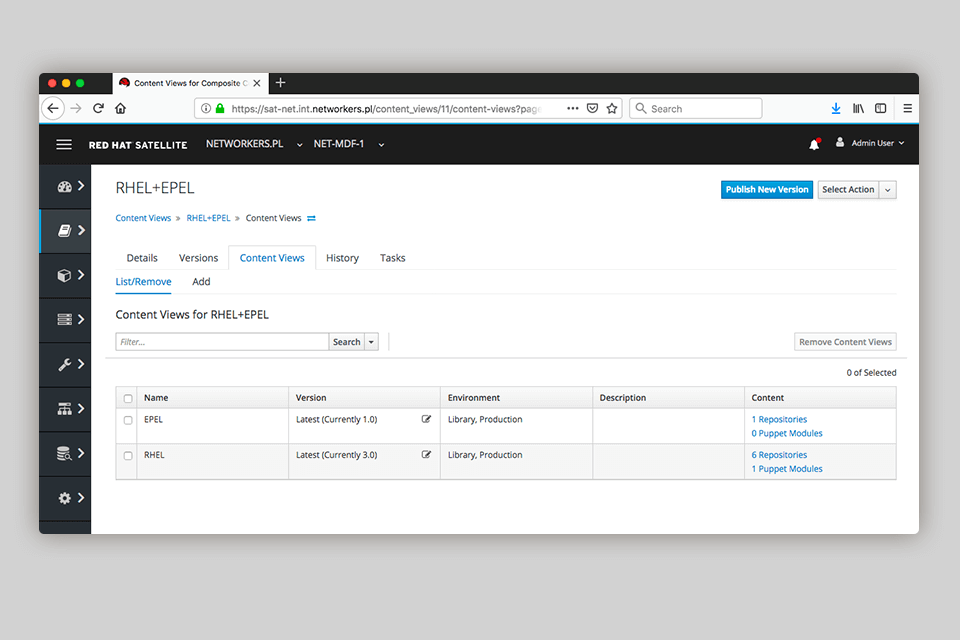Open the Hosts server sidebar icon
This screenshot has width=960, height=640.
65,320
